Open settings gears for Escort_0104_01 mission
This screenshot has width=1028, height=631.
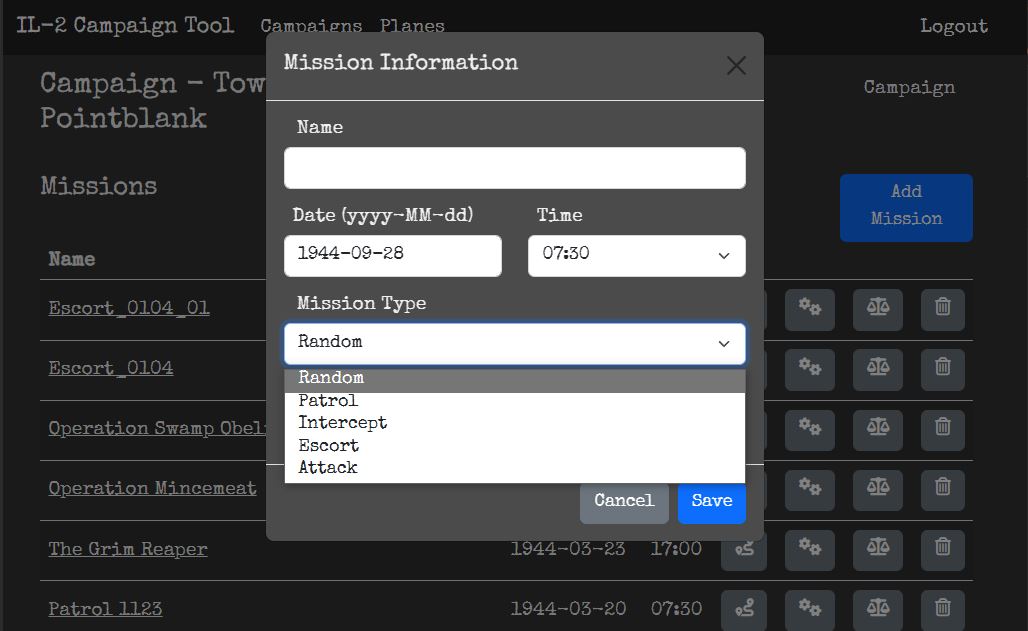coord(809,309)
